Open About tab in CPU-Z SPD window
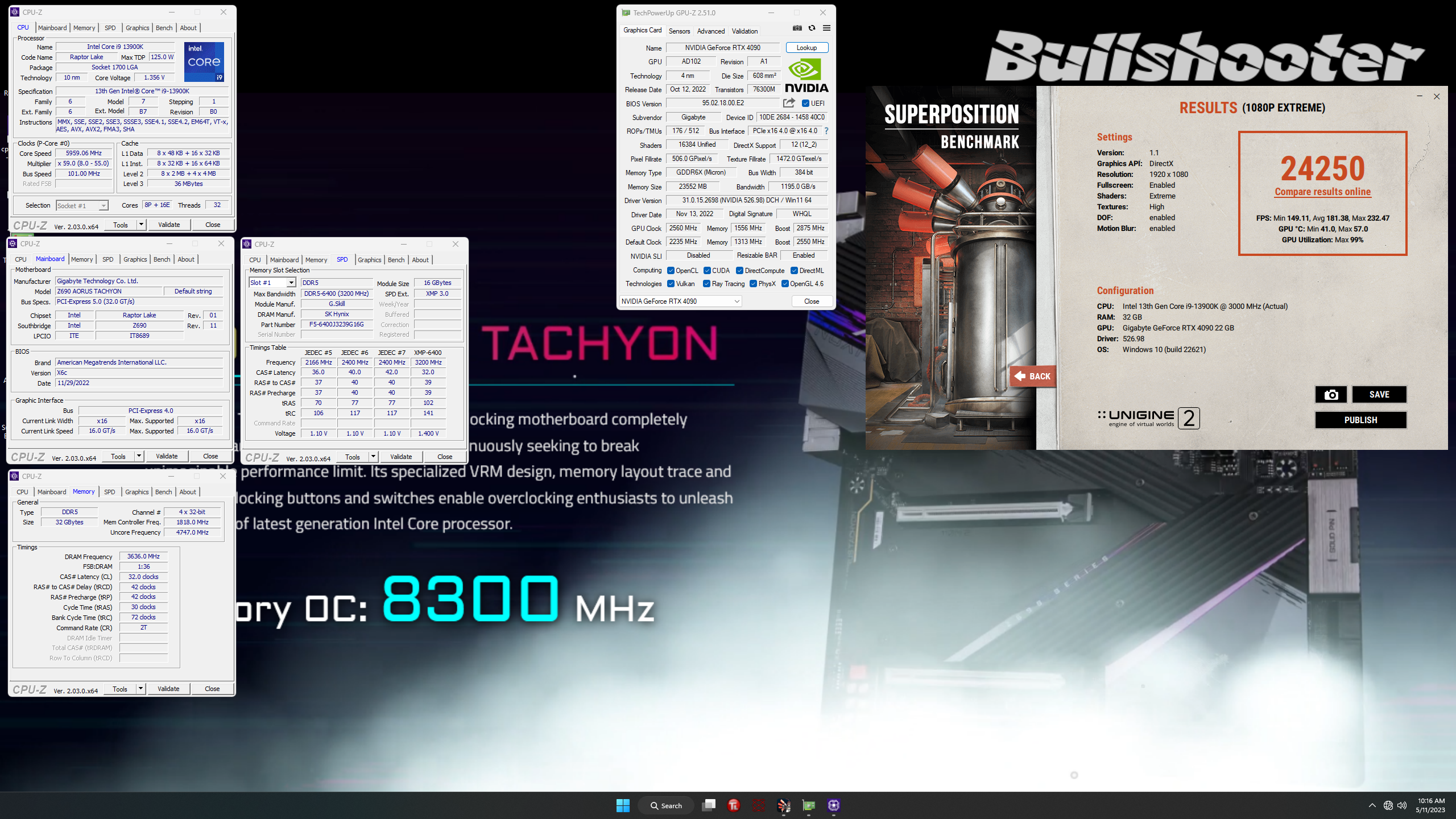 420,260
